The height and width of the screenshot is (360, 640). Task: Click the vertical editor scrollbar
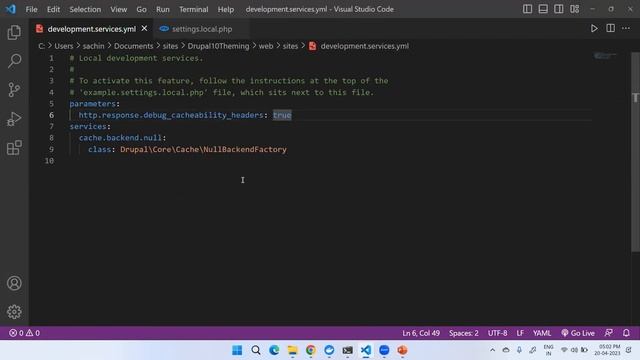coord(635,153)
